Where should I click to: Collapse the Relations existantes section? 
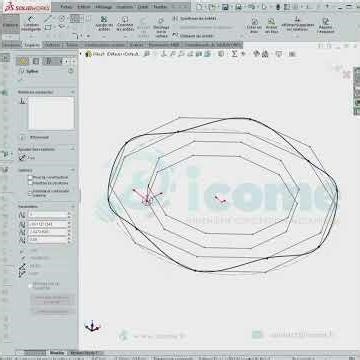click(x=72, y=92)
